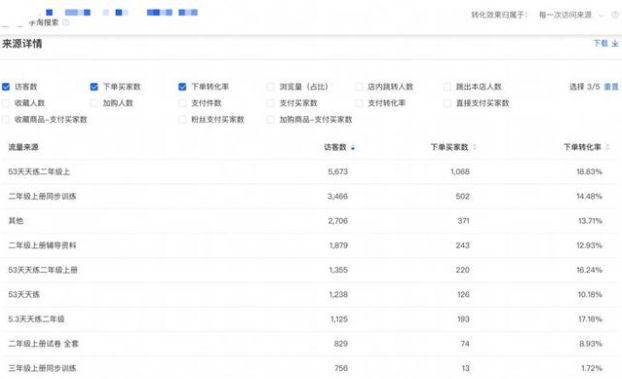Click the conversion rate 1.72%
The image size is (622, 379).
point(592,368)
